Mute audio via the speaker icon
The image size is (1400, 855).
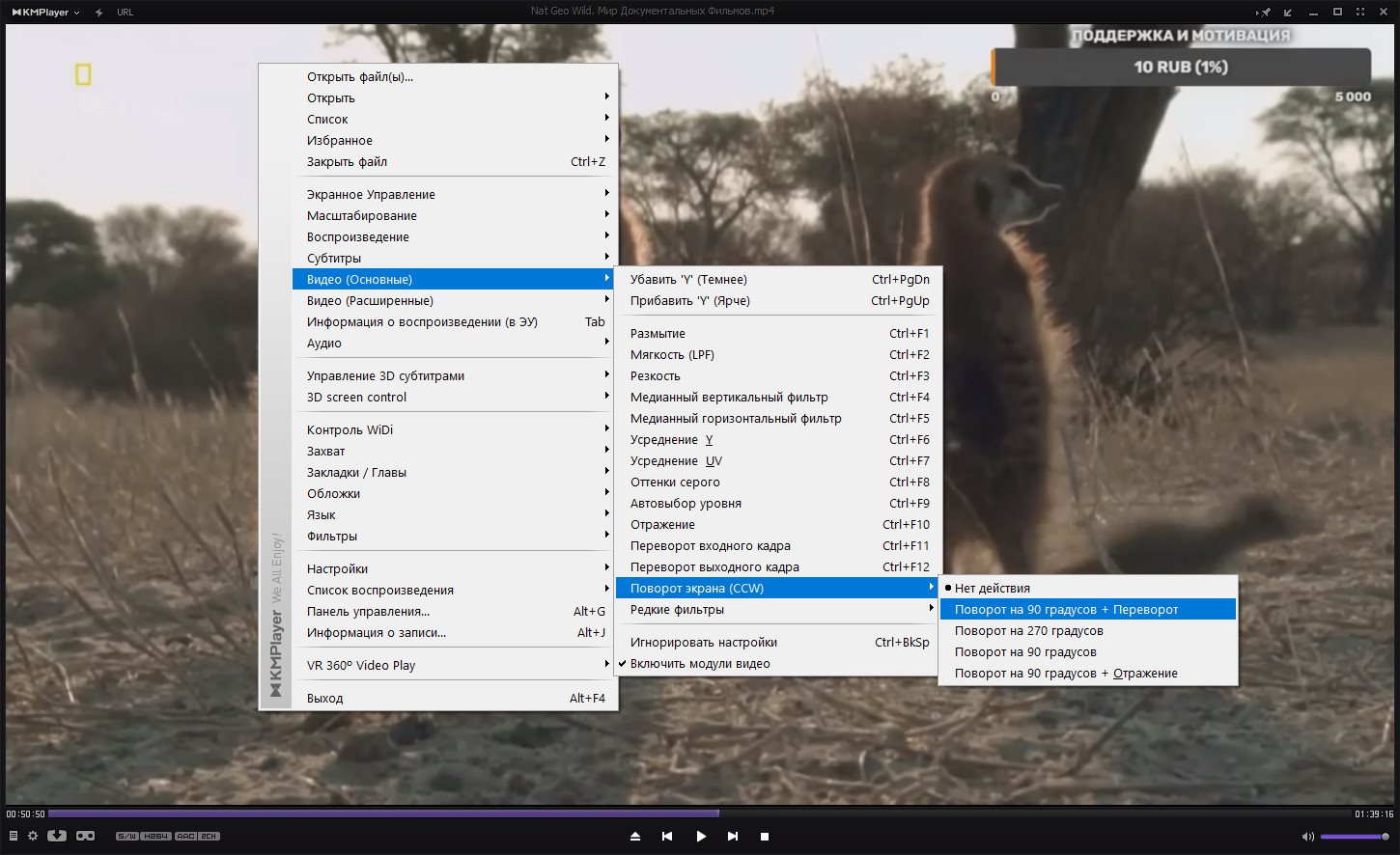(x=1307, y=837)
